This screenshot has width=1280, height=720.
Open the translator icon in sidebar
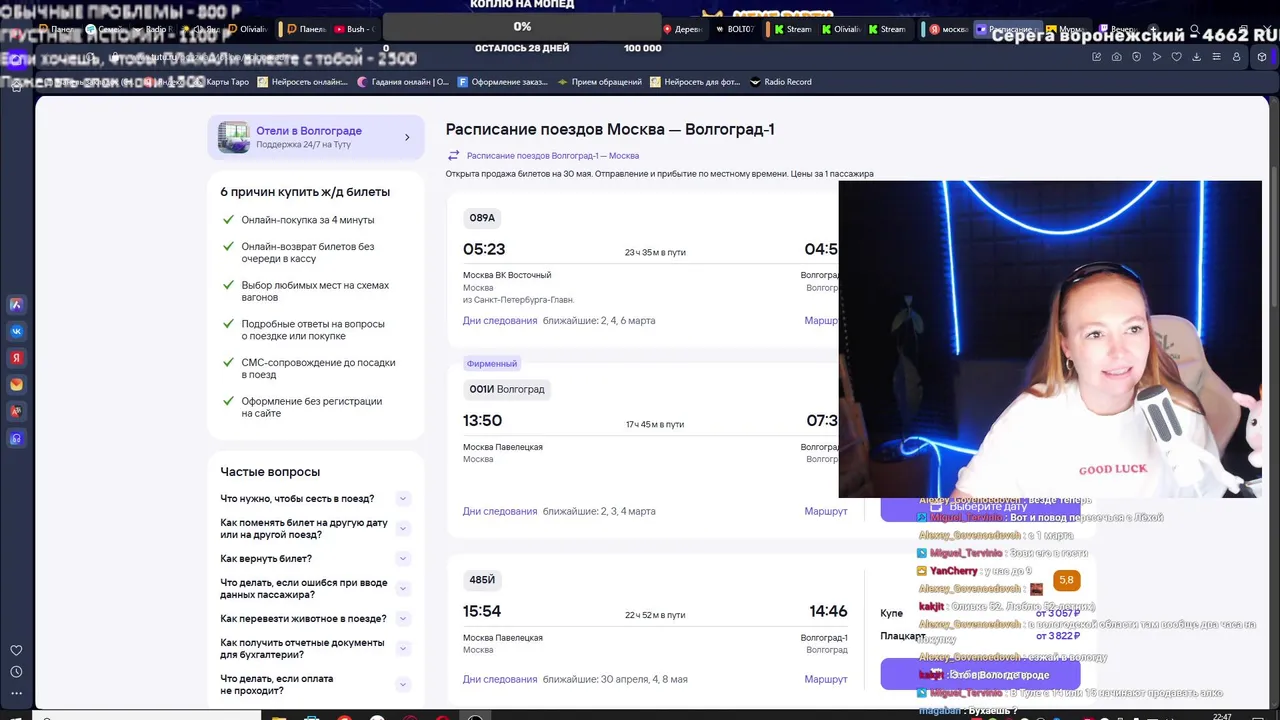point(16,411)
